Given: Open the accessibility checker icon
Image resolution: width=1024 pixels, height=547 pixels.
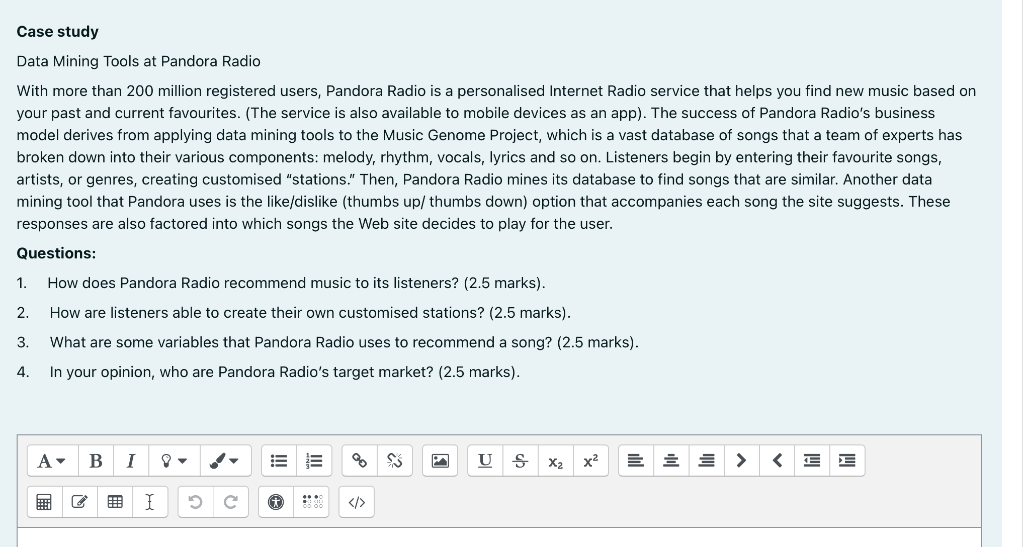Looking at the screenshot, I should point(276,502).
